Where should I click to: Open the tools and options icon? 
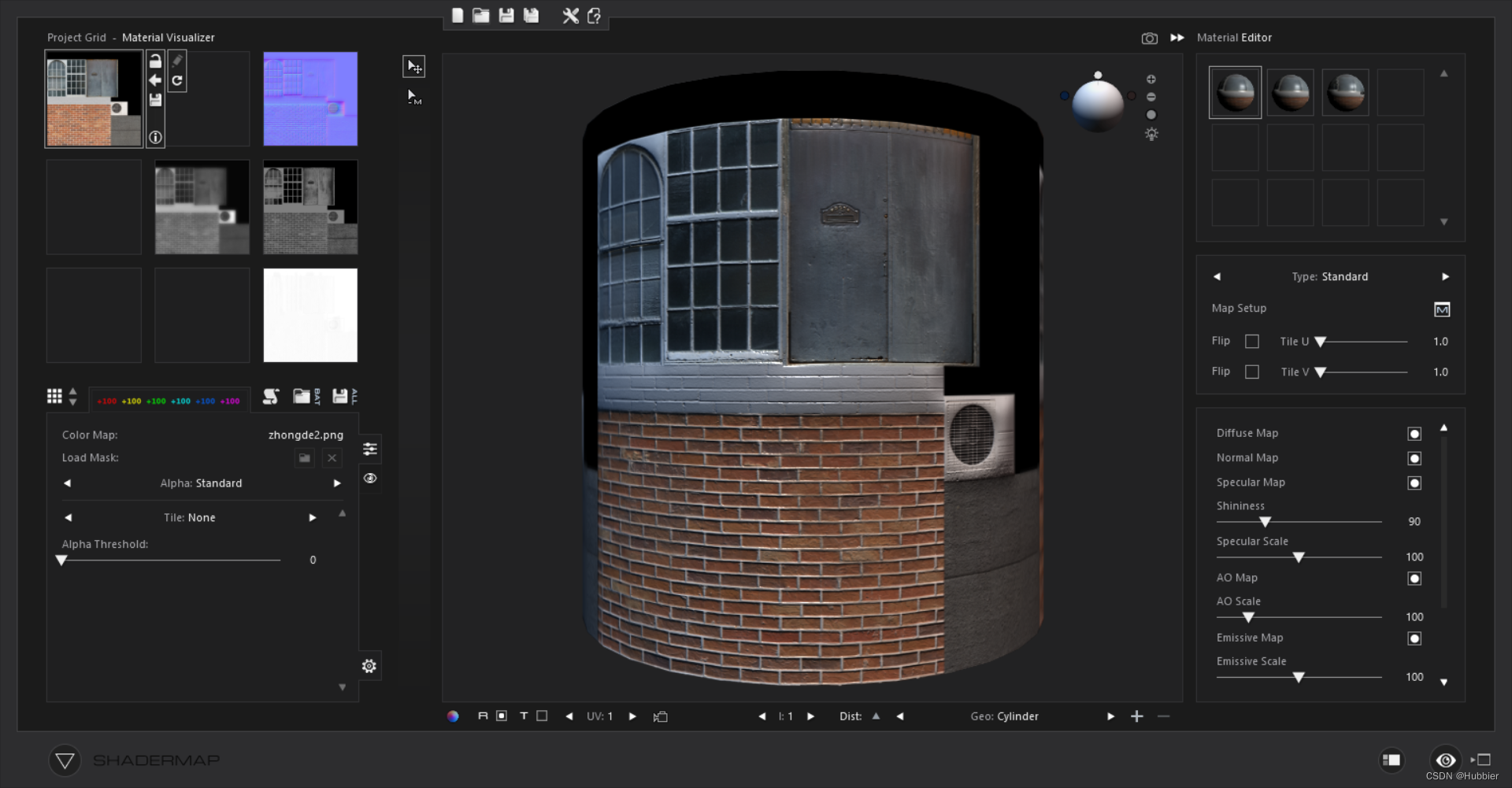[570, 14]
